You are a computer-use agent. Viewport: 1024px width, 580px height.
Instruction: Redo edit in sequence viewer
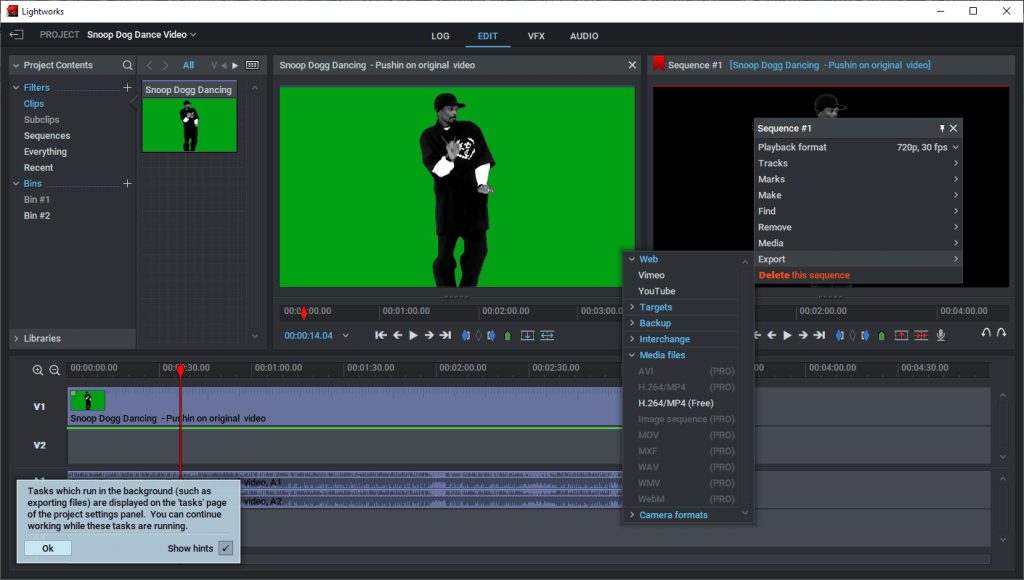[x=1001, y=332]
